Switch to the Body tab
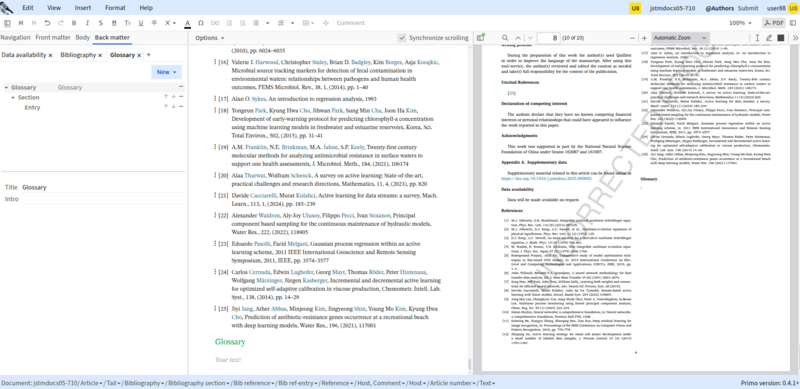 point(83,37)
